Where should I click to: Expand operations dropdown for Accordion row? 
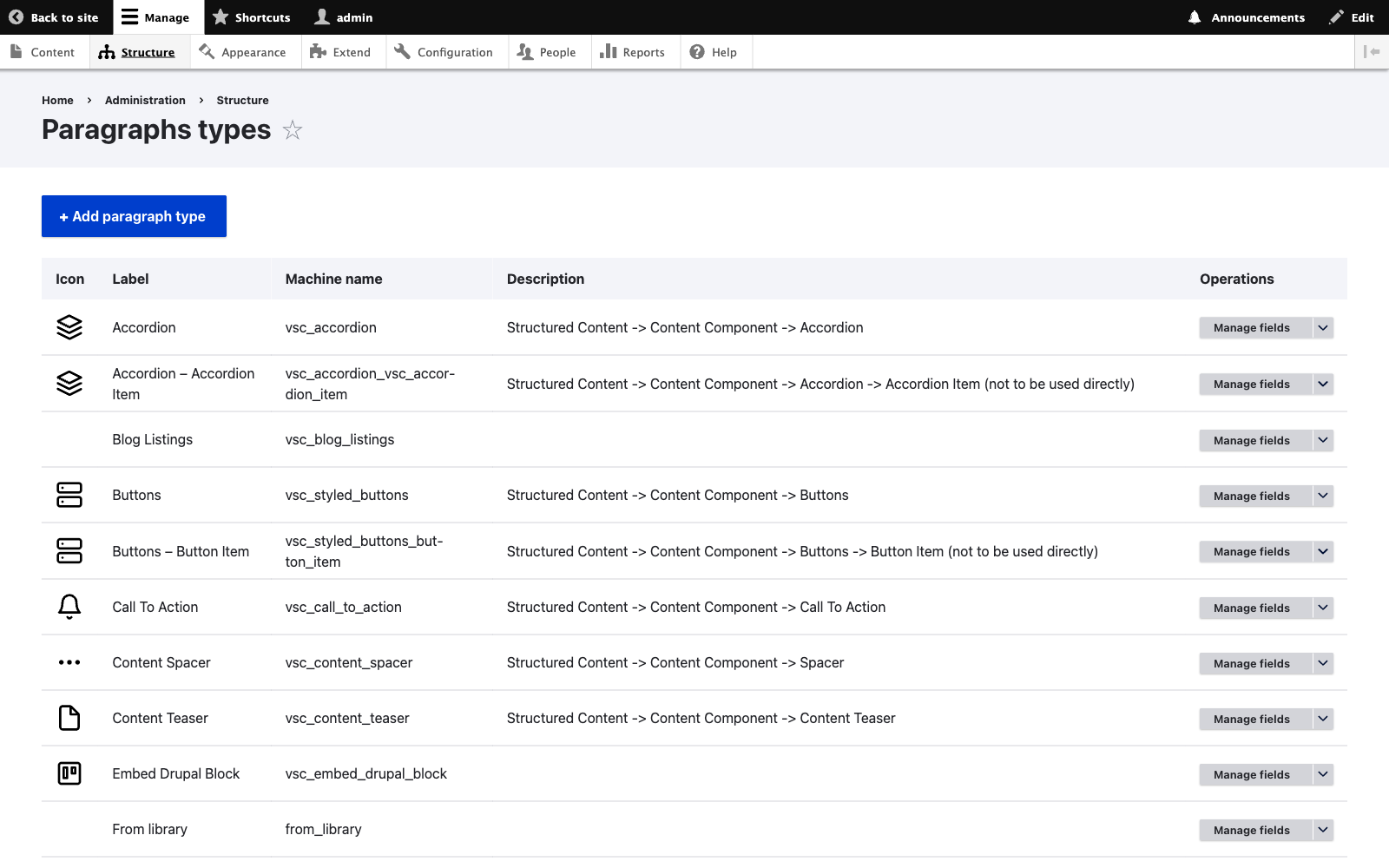[1323, 327]
